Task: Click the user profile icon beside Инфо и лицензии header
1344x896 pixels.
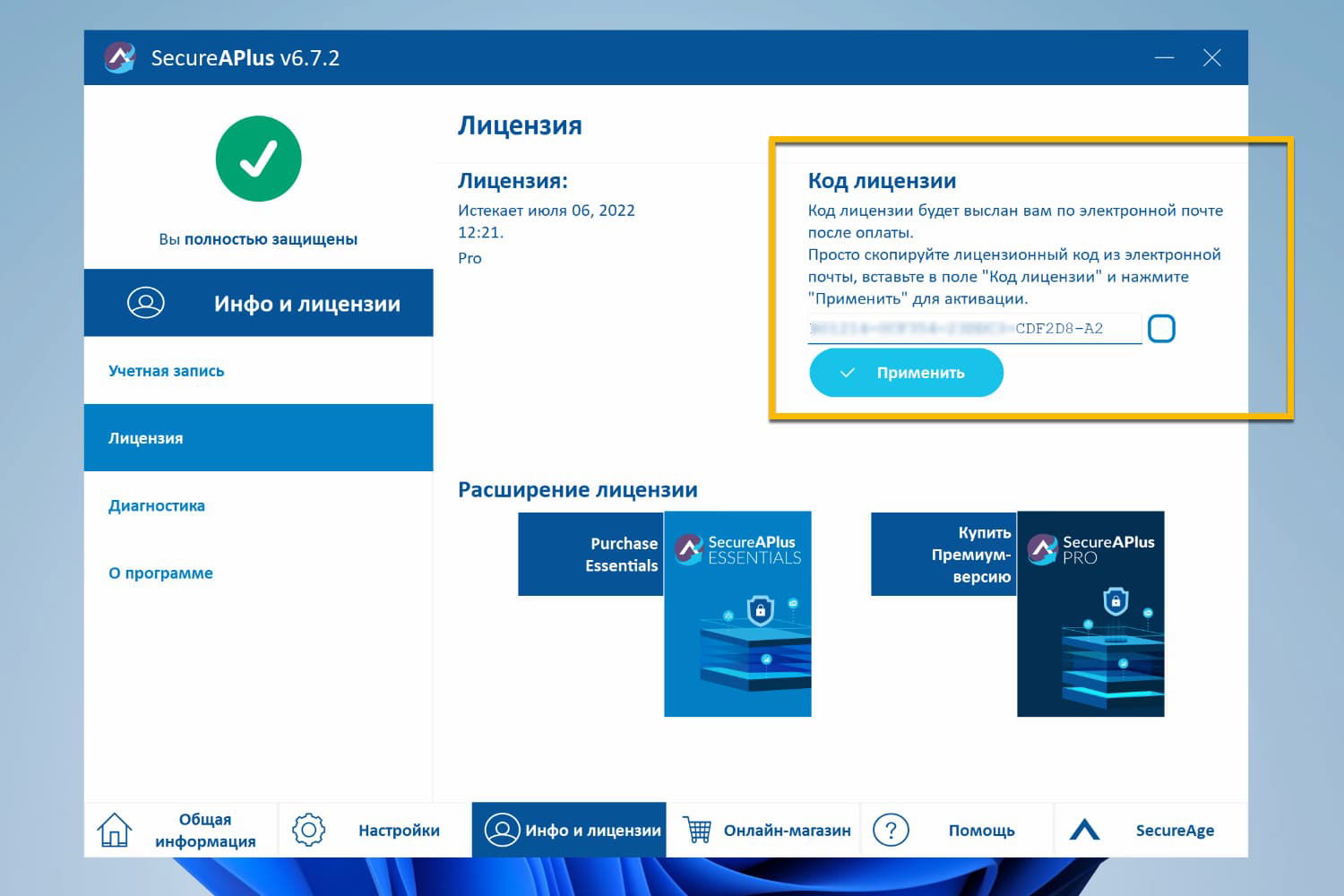Action: coord(146,303)
